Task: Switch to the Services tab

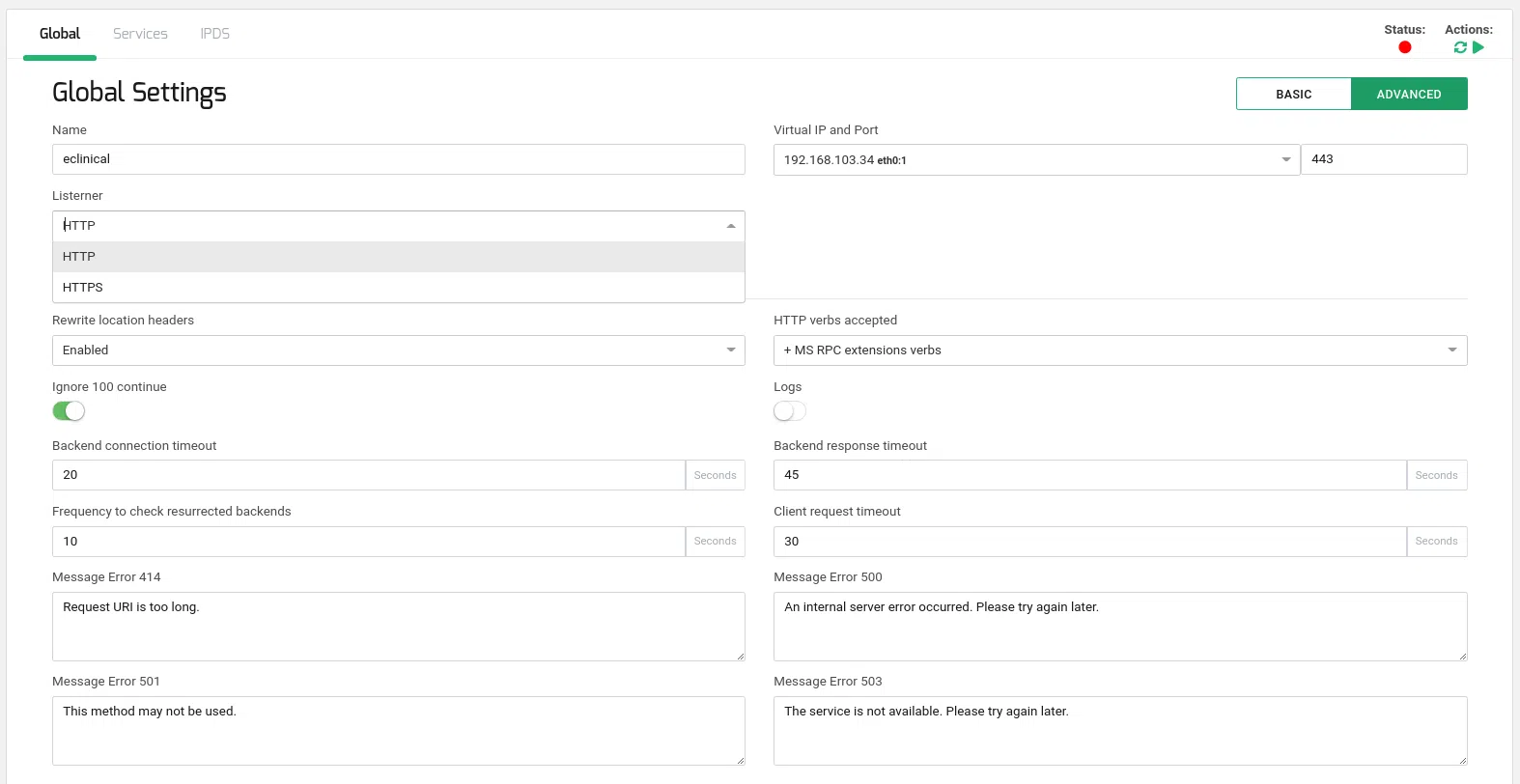Action: click(140, 34)
